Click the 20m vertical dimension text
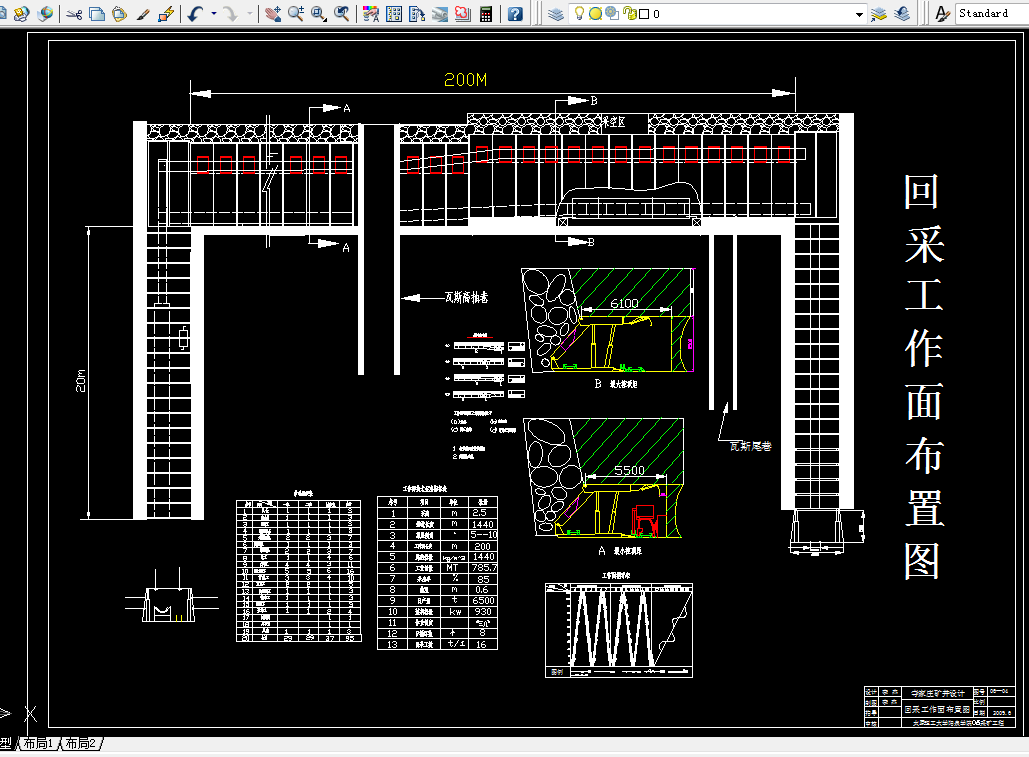Image resolution: width=1029 pixels, height=757 pixels. 81,380
